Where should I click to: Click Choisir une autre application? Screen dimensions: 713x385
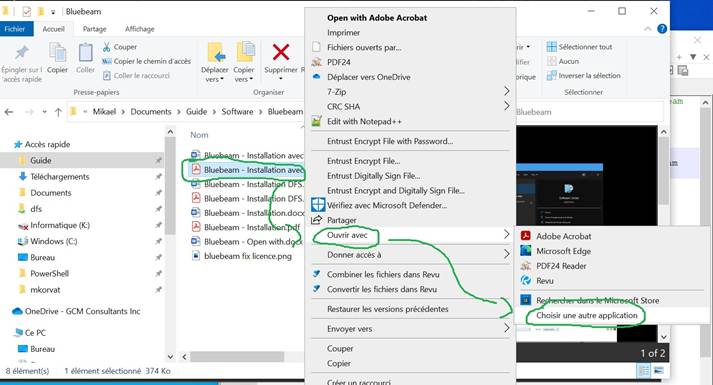tap(587, 315)
